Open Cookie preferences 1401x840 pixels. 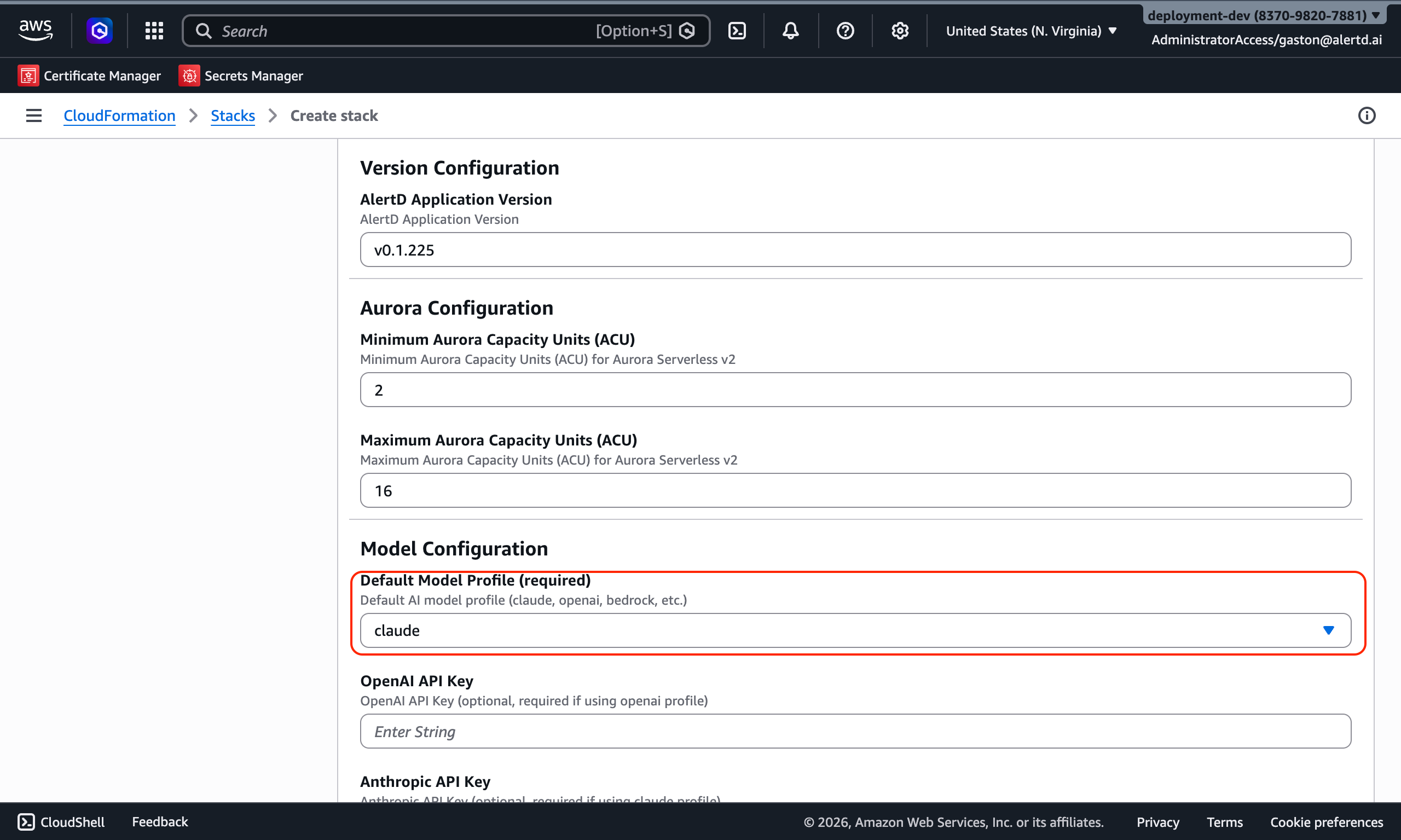tap(1326, 822)
